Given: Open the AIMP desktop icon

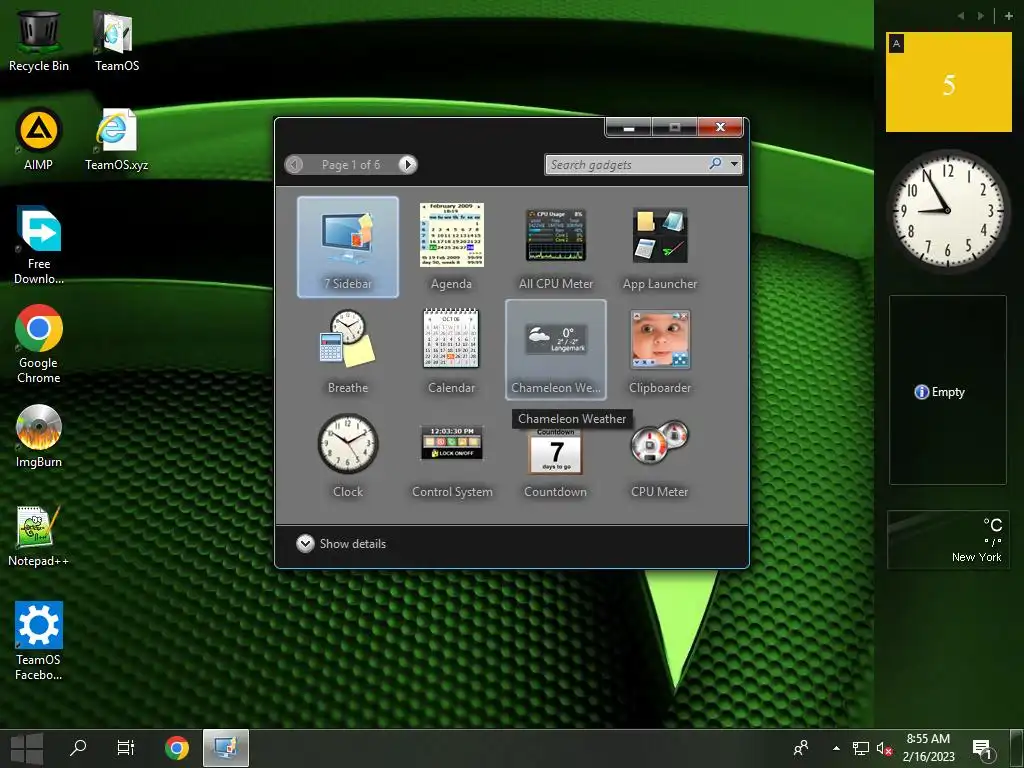Looking at the screenshot, I should 39,139.
